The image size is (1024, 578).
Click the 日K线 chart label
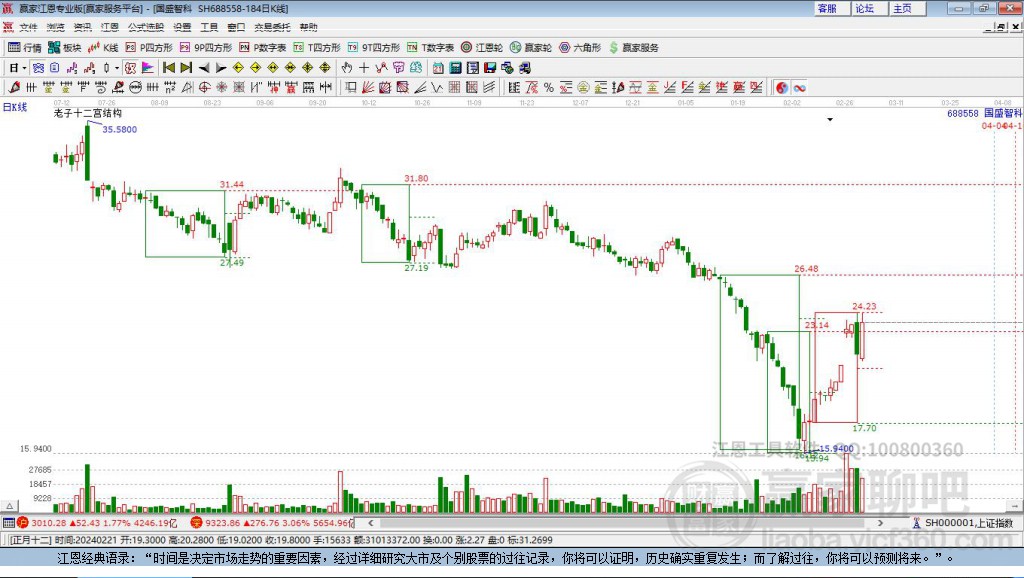15,107
